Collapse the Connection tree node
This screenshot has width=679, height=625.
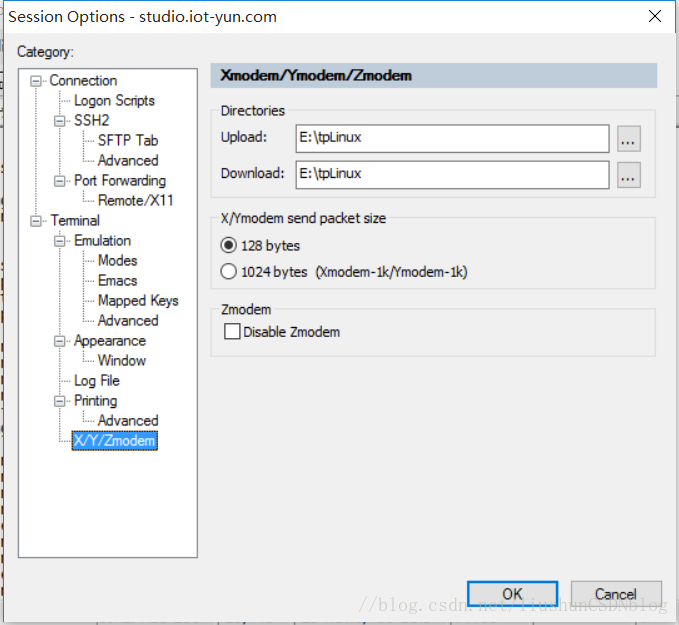pyautogui.click(x=36, y=81)
